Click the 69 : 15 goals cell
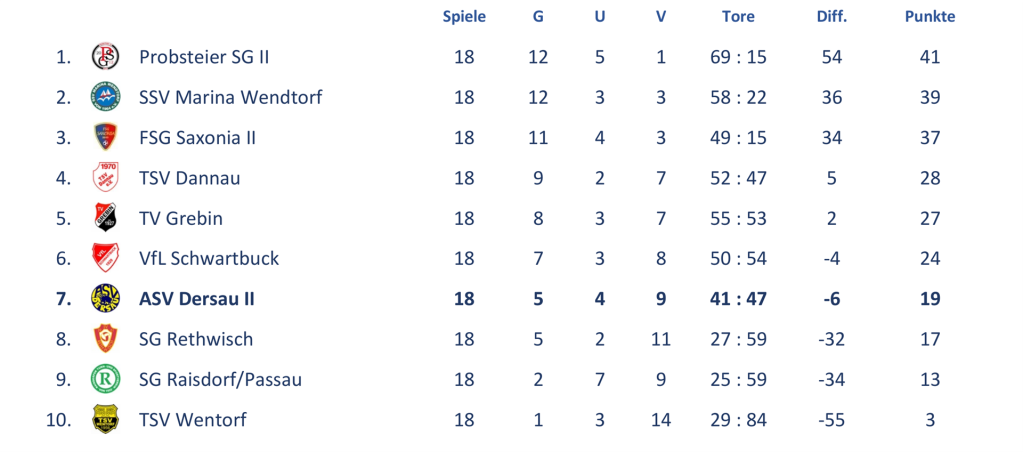This screenshot has height=452, width=1023. coord(738,57)
